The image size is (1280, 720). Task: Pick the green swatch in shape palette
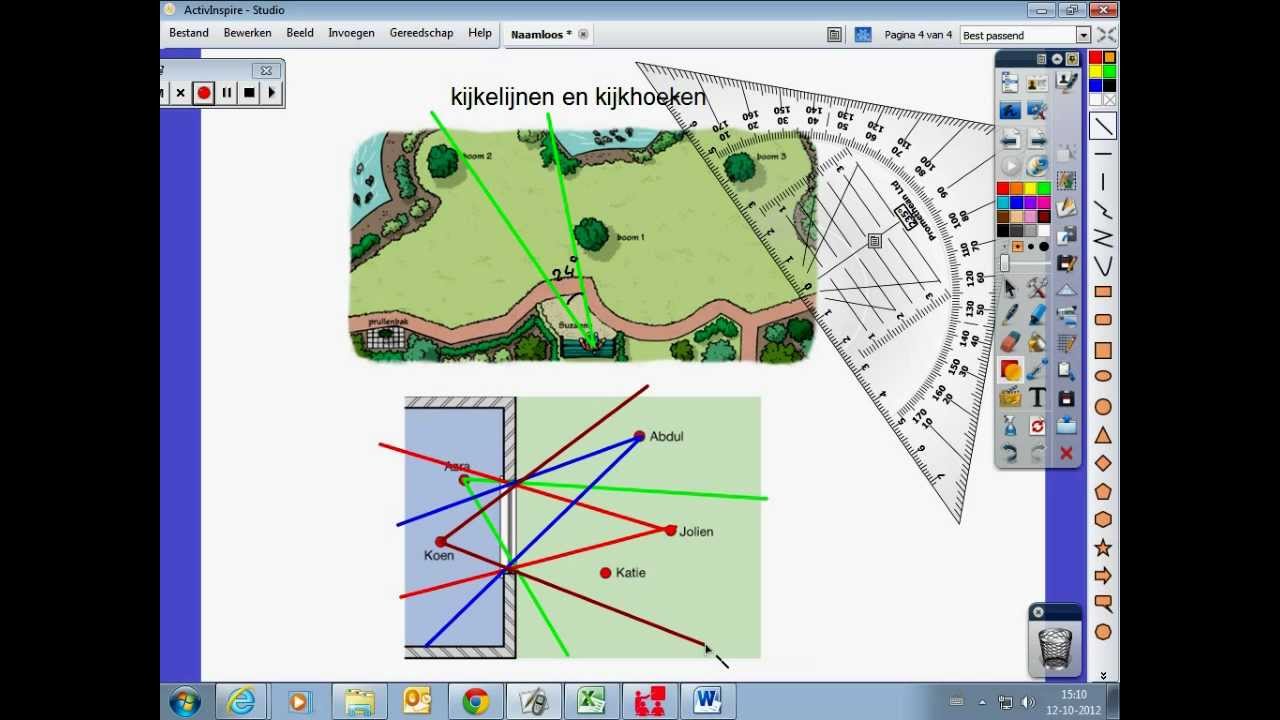click(1109, 72)
